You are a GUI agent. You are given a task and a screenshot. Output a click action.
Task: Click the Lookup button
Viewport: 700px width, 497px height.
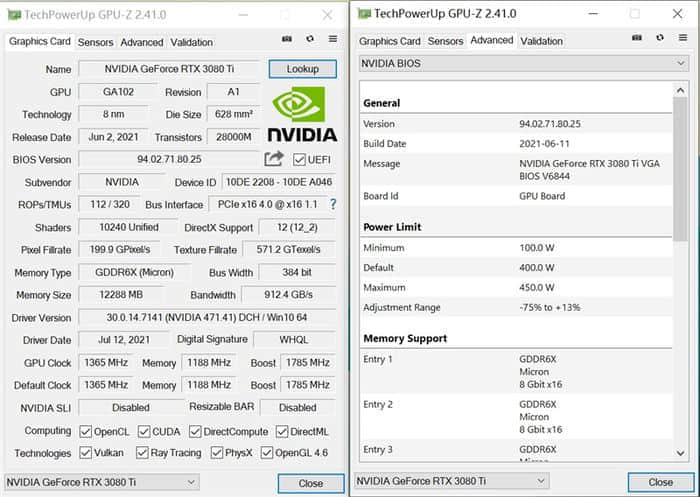(303, 69)
